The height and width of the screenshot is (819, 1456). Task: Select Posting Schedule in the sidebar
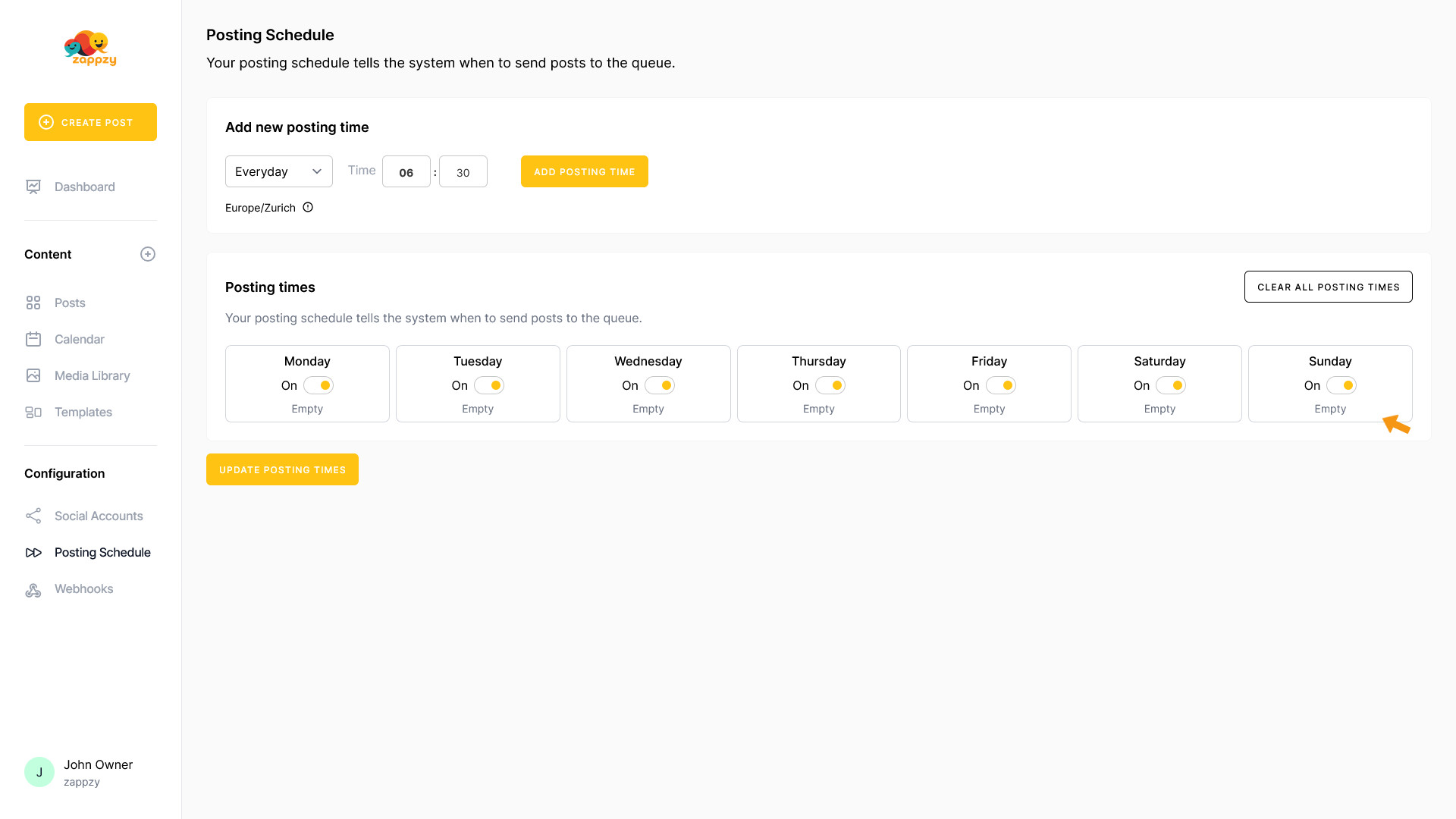[x=102, y=552]
